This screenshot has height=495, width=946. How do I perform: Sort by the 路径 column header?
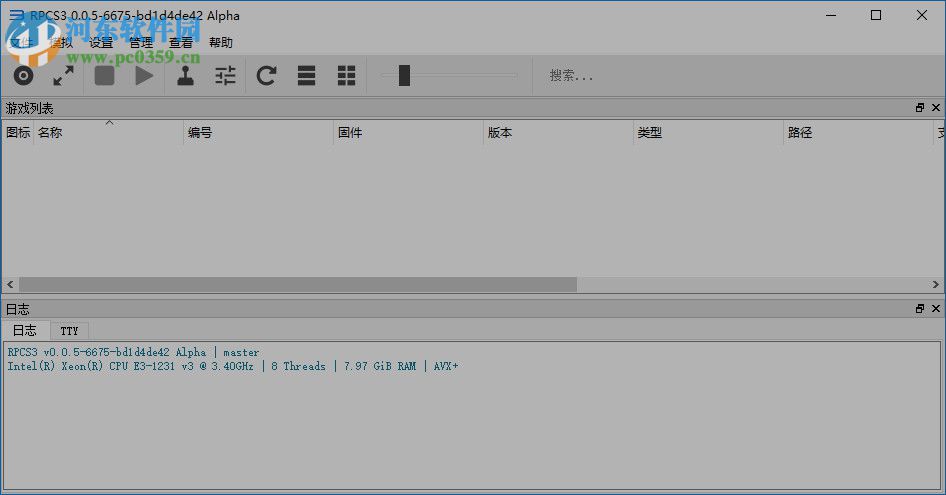click(x=859, y=133)
